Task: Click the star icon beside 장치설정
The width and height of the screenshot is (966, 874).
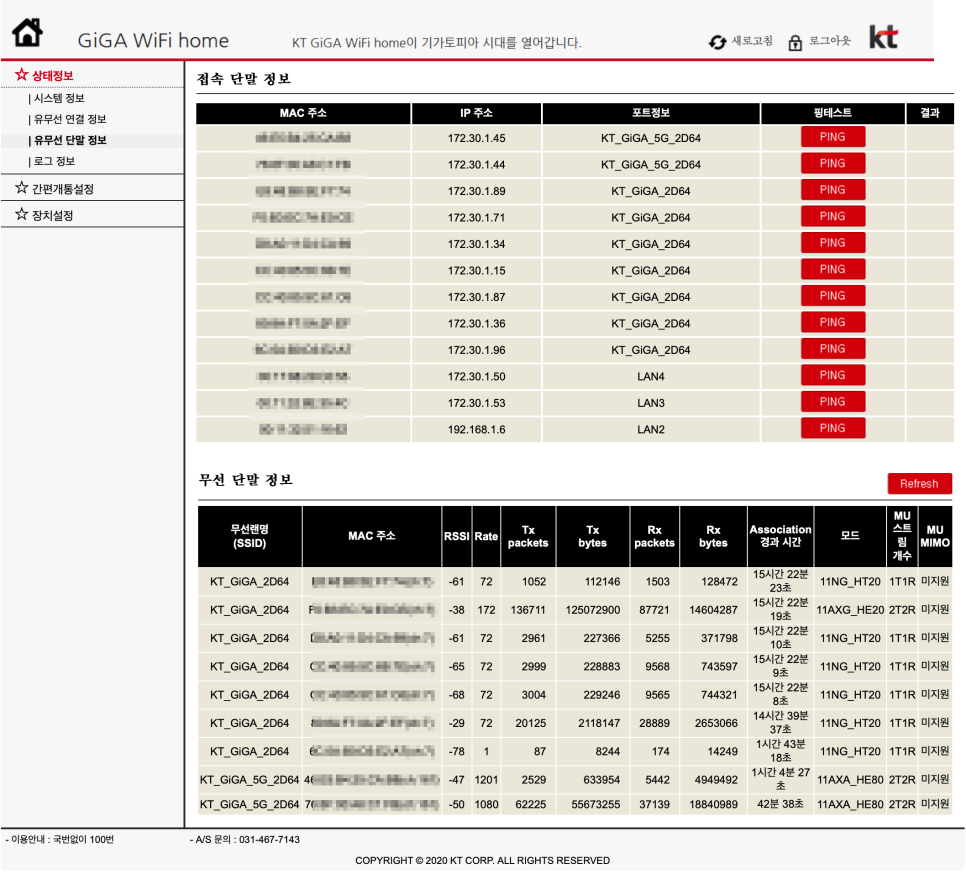Action: click(22, 214)
